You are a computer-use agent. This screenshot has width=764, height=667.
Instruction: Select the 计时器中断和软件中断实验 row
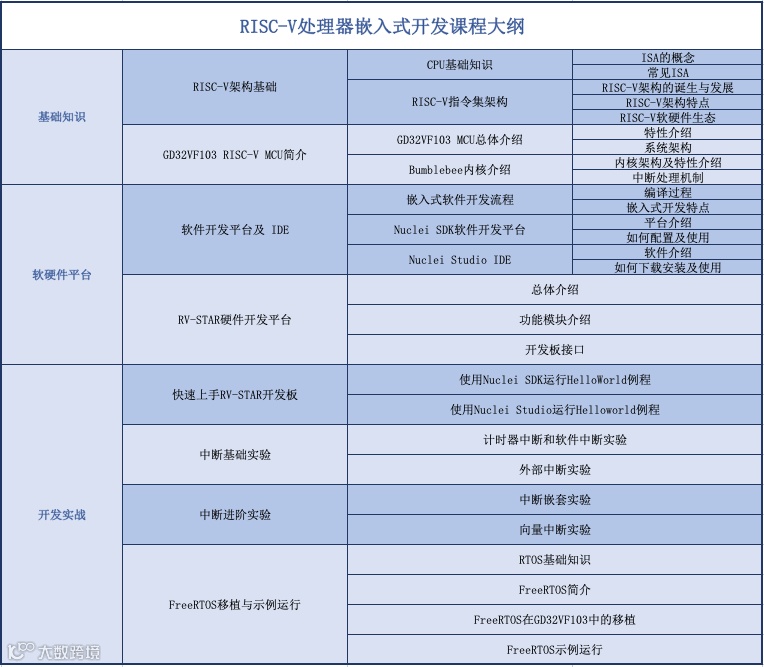(554, 439)
